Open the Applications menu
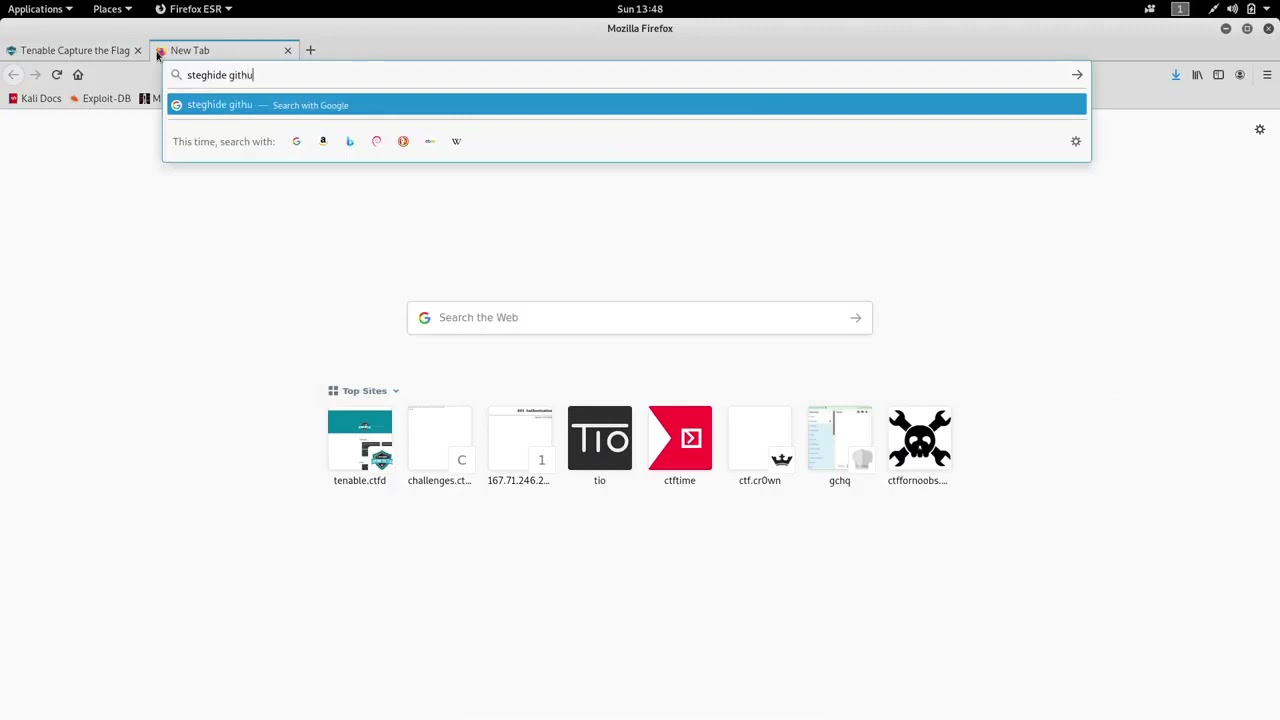The height and width of the screenshot is (720, 1280). pos(40,9)
